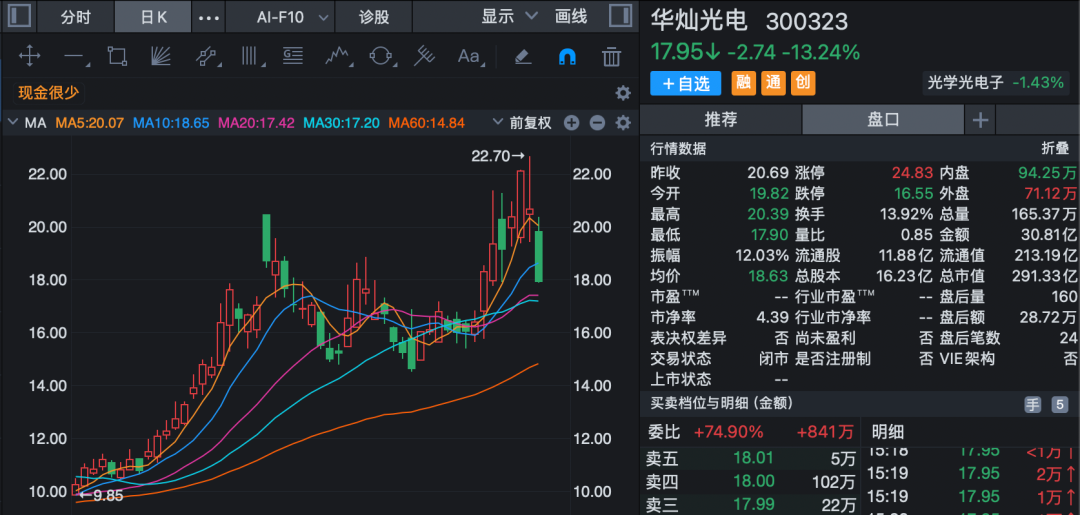Screen dimensions: 1080x515
Task: Open the MA indicator settings gear
Action: (623, 123)
